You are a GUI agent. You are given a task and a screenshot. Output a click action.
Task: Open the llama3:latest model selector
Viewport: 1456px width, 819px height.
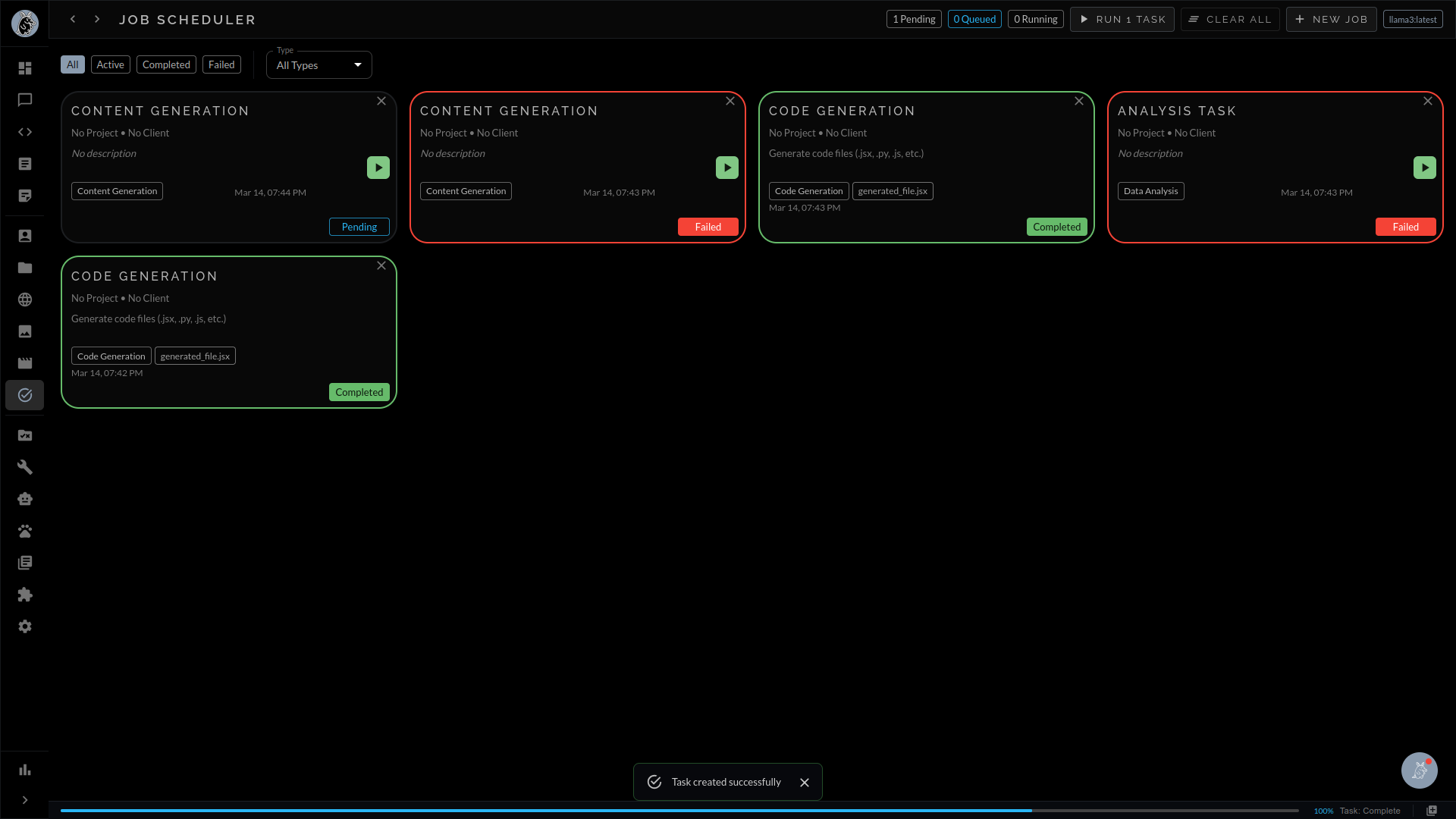point(1413,19)
